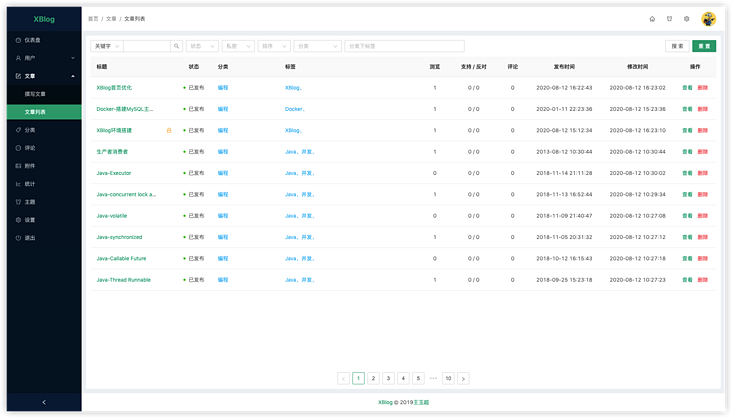The width and height of the screenshot is (732, 418).
Task: Select 撰写文章 write article menu item
Action: (44, 94)
